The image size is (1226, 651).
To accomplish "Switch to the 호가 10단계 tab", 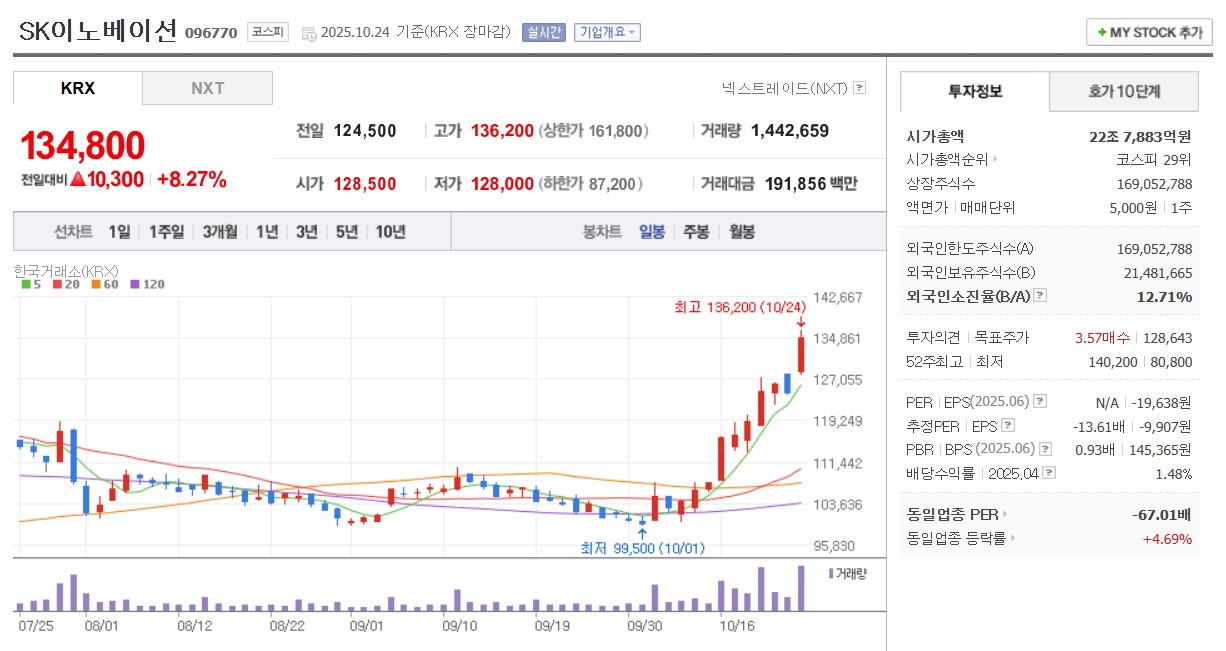I will (1124, 92).
